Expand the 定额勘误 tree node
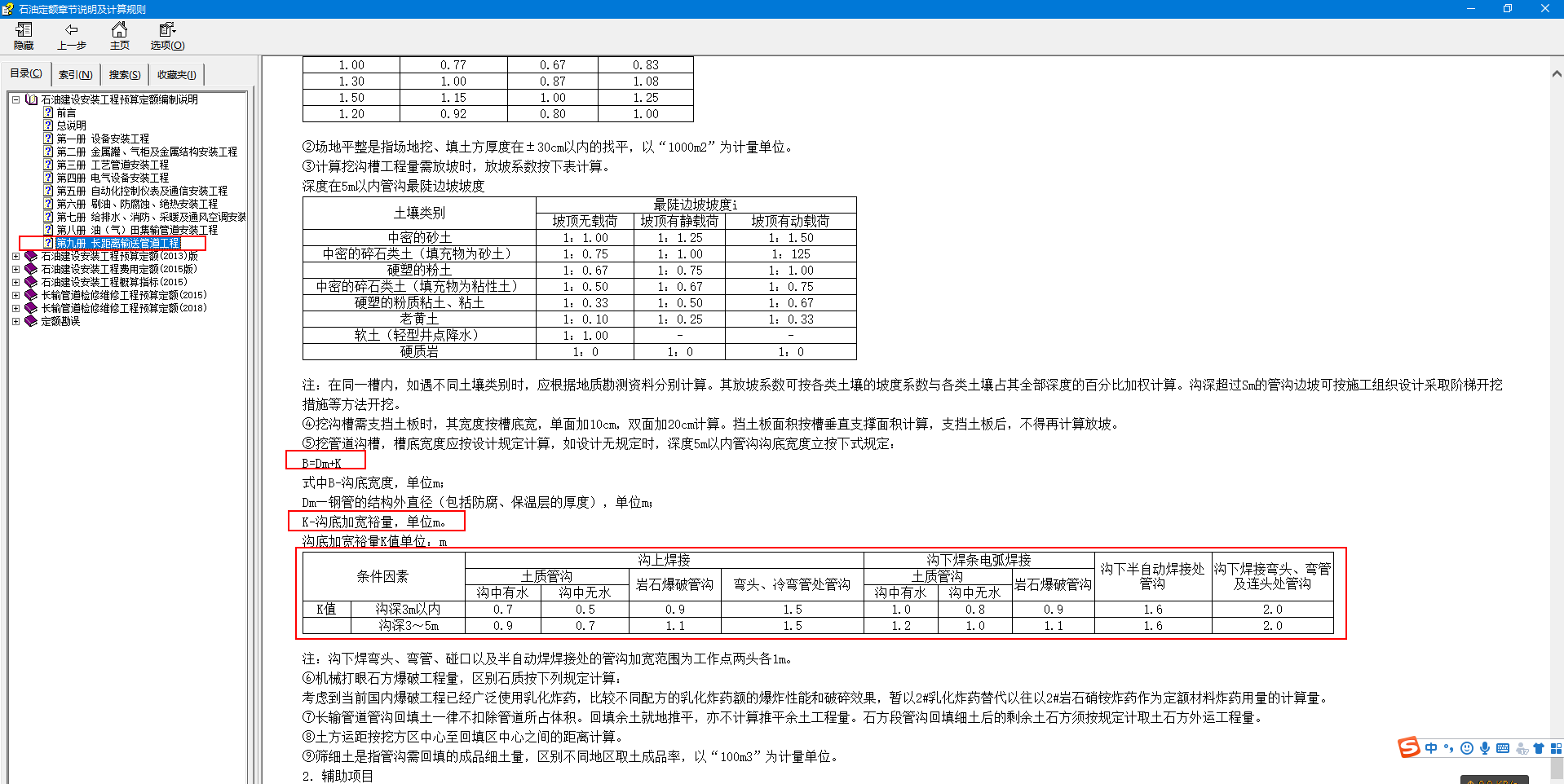 [x=15, y=321]
